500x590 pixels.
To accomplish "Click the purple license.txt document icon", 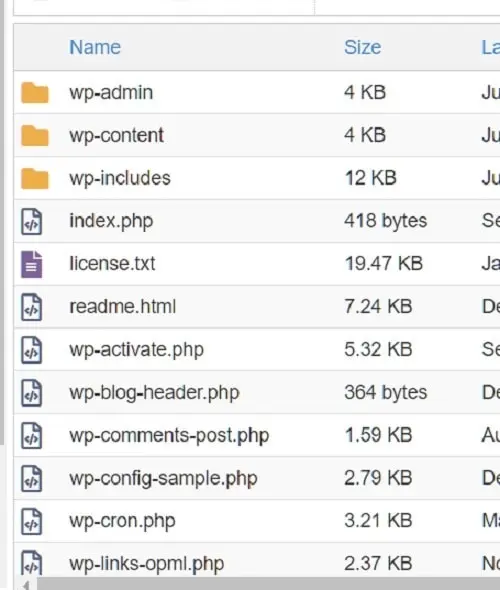I will 31,264.
